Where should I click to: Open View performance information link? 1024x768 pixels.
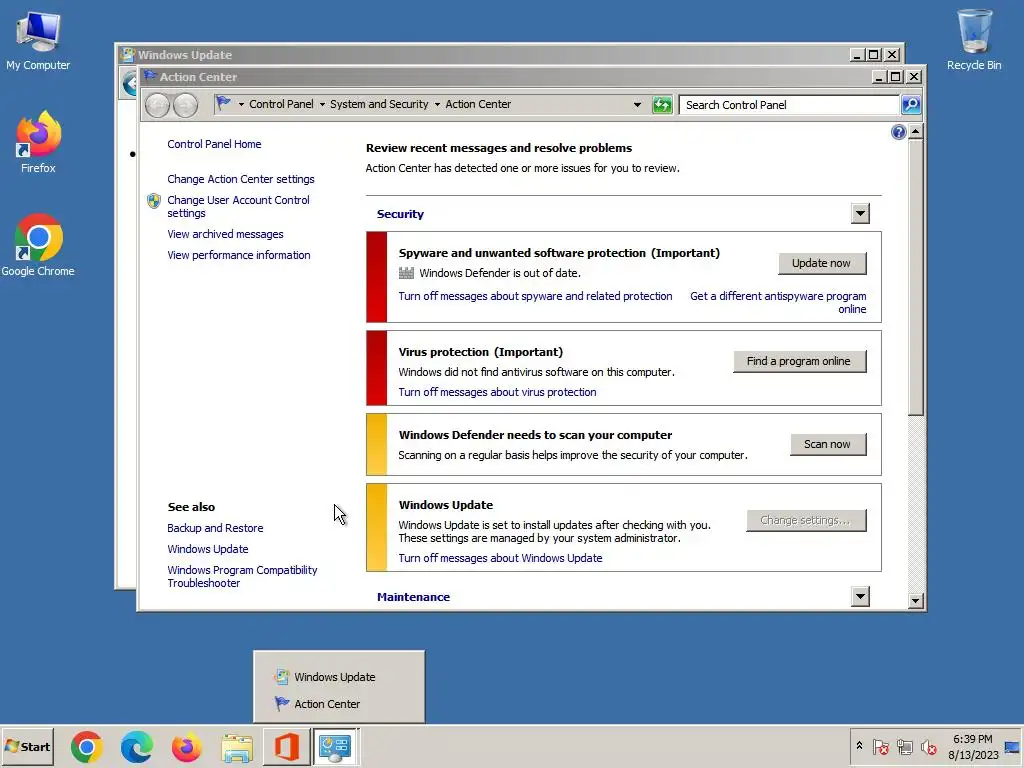(x=238, y=255)
